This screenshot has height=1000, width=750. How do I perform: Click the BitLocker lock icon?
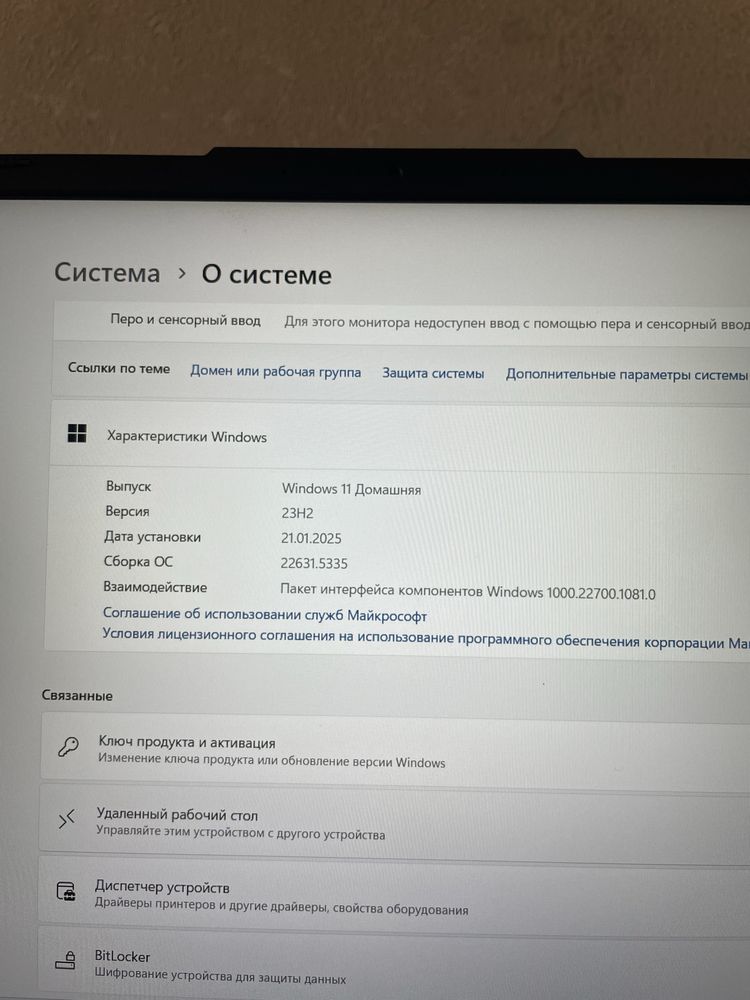pos(65,960)
